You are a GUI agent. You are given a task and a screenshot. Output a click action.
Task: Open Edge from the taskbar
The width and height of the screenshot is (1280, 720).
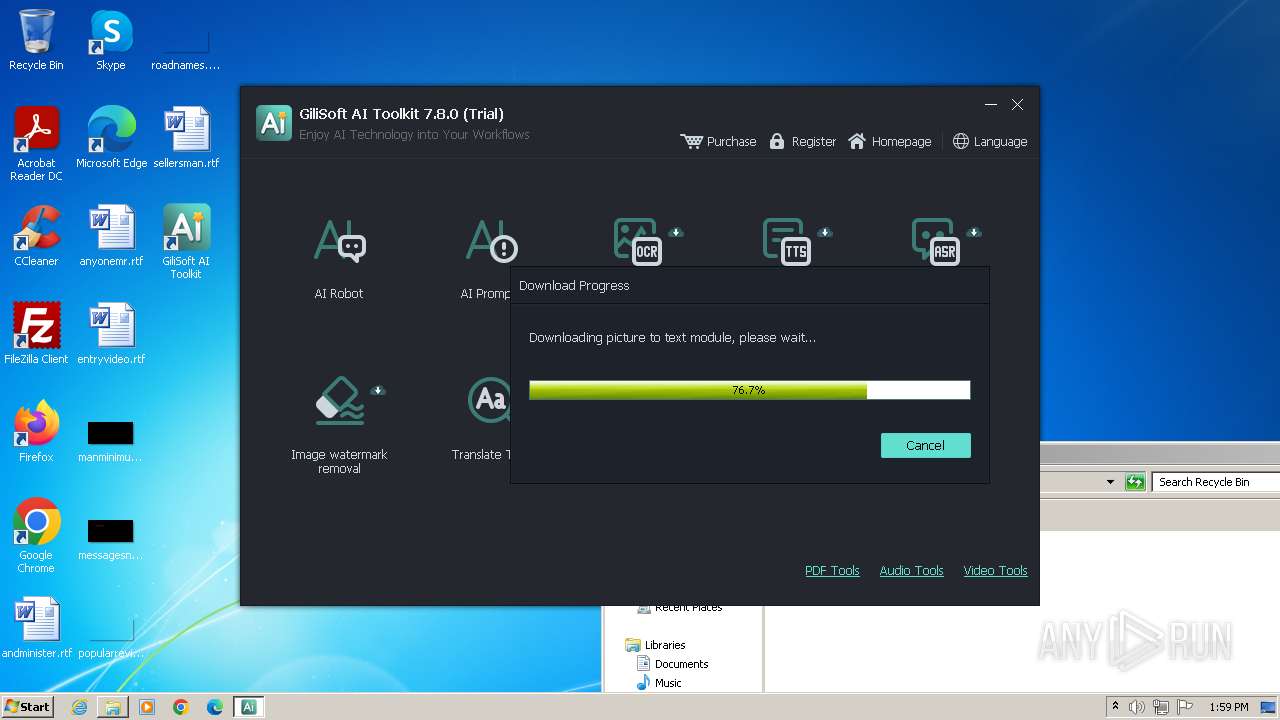[x=215, y=707]
